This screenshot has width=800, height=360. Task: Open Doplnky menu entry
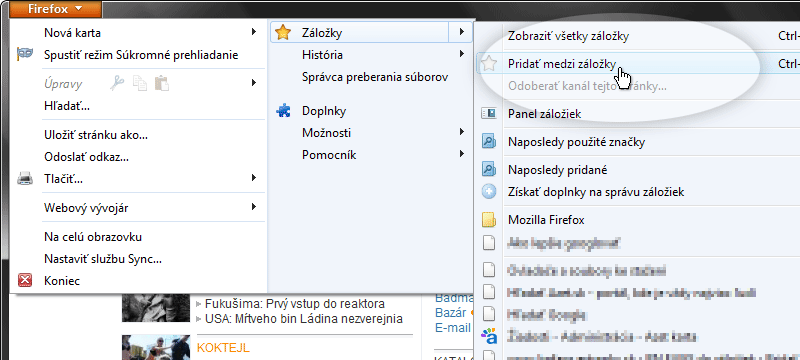coord(324,111)
